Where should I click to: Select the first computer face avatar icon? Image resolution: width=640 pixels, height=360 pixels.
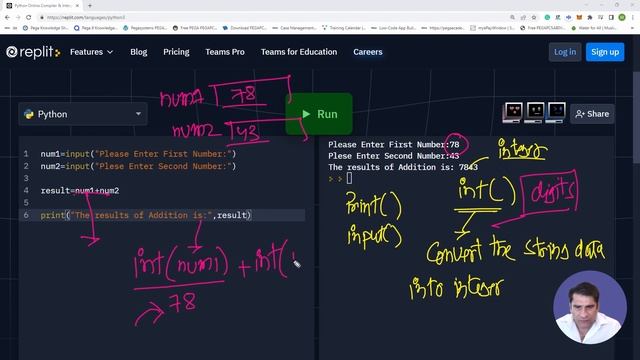513,112
